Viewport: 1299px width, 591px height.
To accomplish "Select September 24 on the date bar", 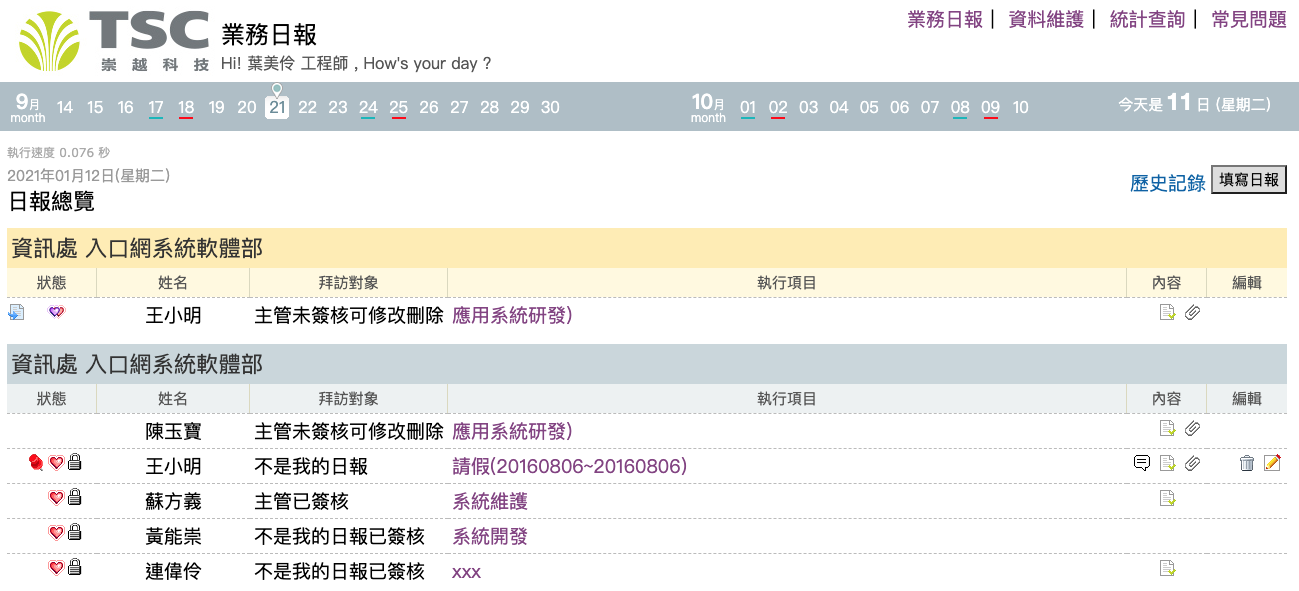I will coord(368,107).
